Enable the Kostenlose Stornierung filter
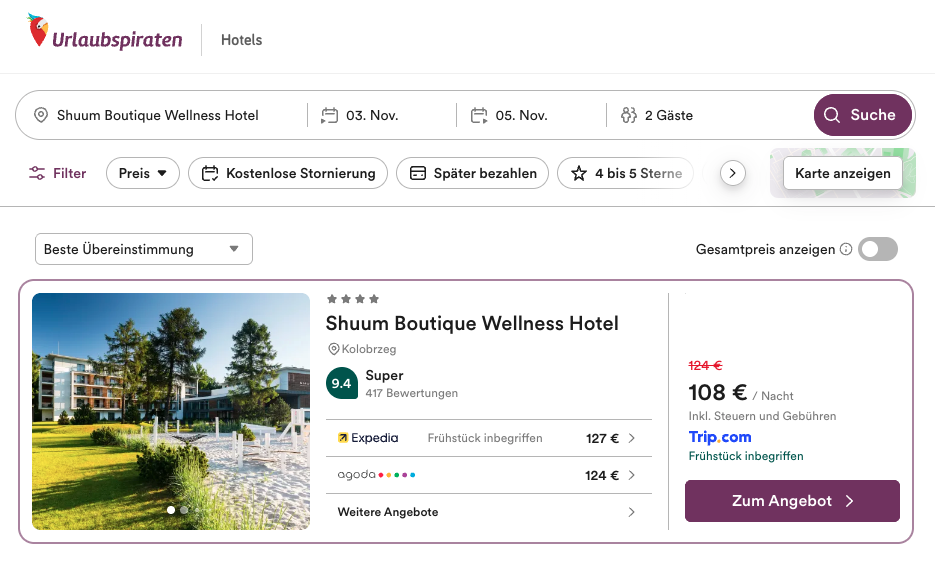 pyautogui.click(x=288, y=173)
